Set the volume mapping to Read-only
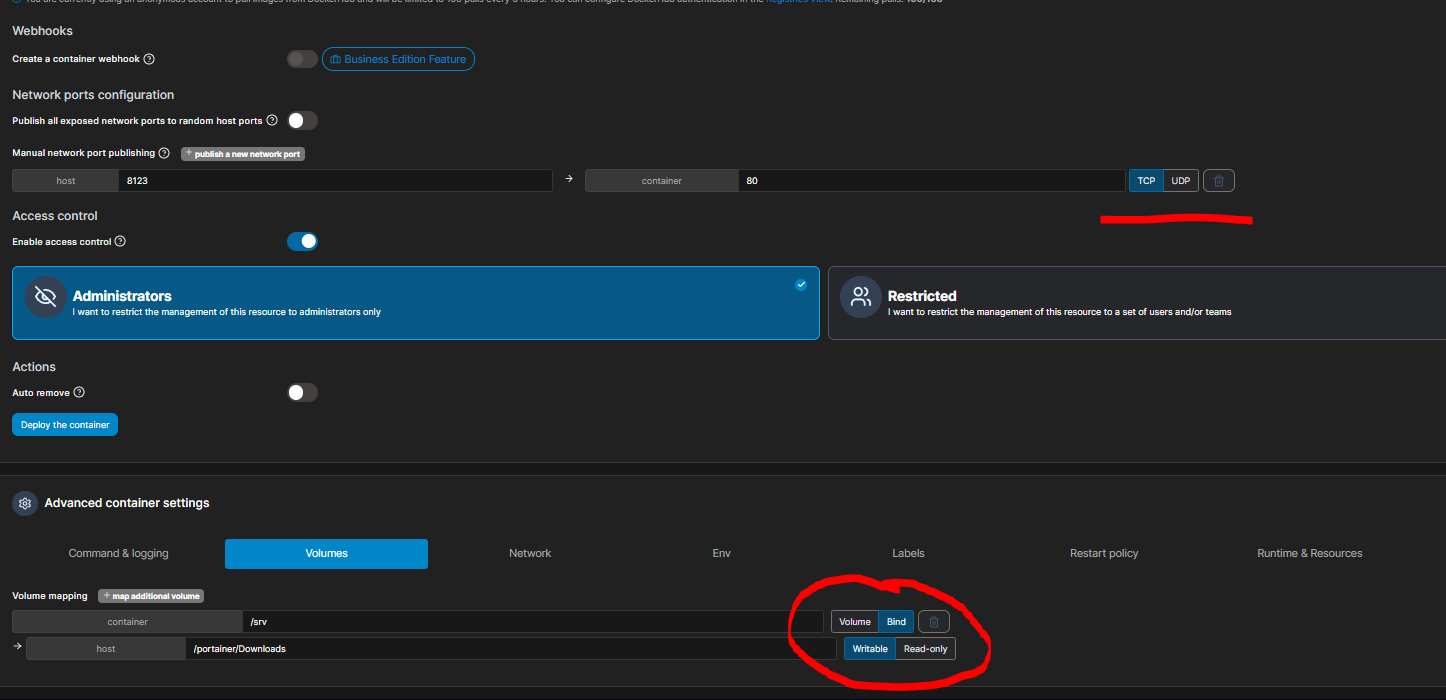Viewport: 1446px width, 700px height. point(926,649)
